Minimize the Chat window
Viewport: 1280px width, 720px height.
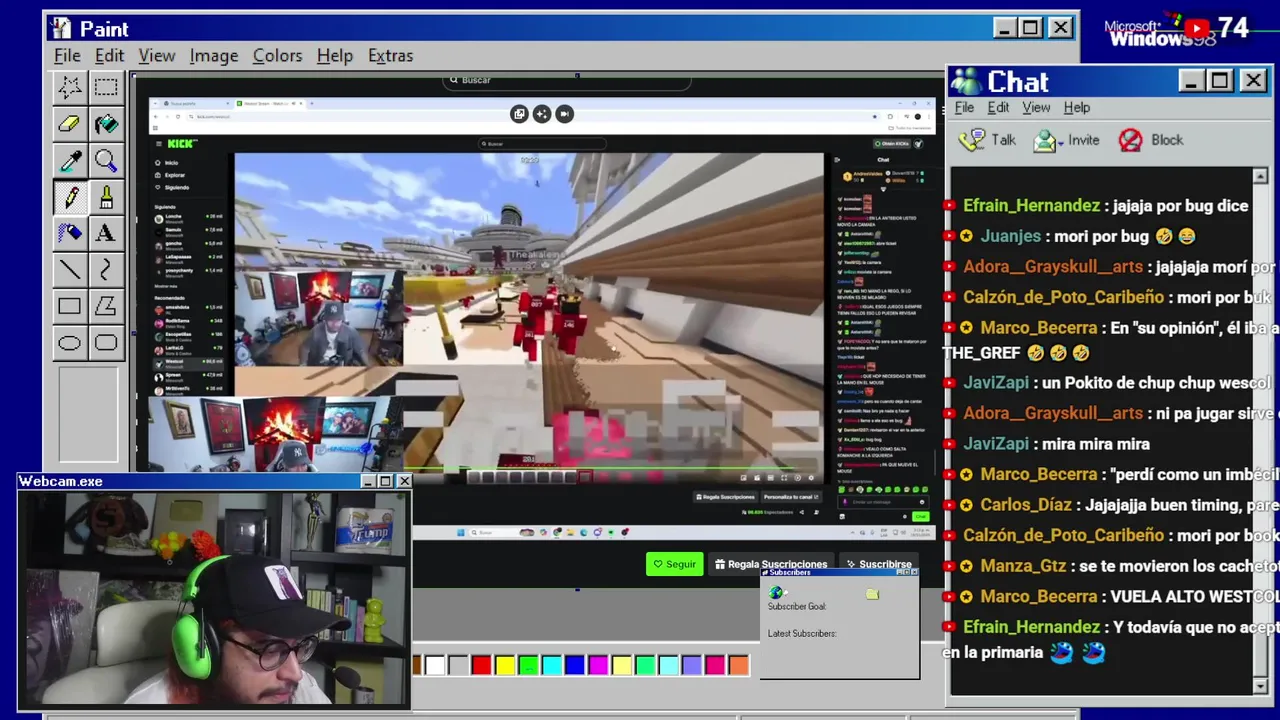tap(1190, 81)
